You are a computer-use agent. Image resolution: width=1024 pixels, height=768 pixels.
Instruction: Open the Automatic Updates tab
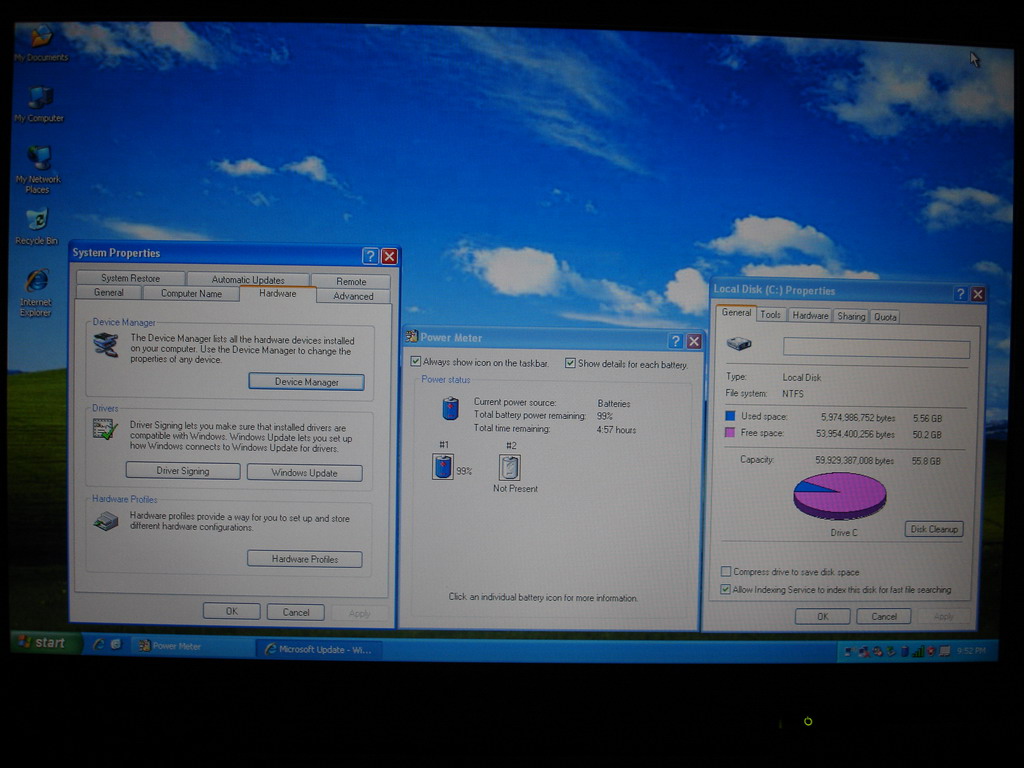(x=248, y=280)
